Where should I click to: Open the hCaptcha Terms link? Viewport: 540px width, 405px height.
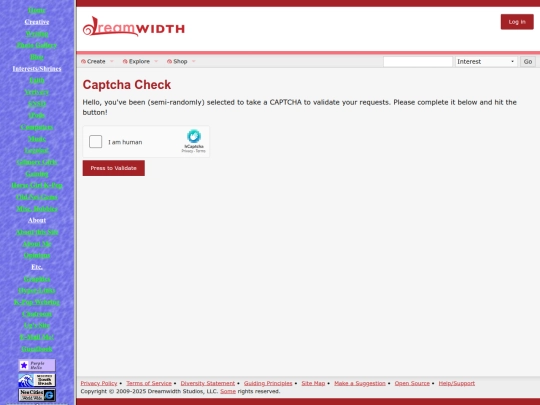(200, 151)
